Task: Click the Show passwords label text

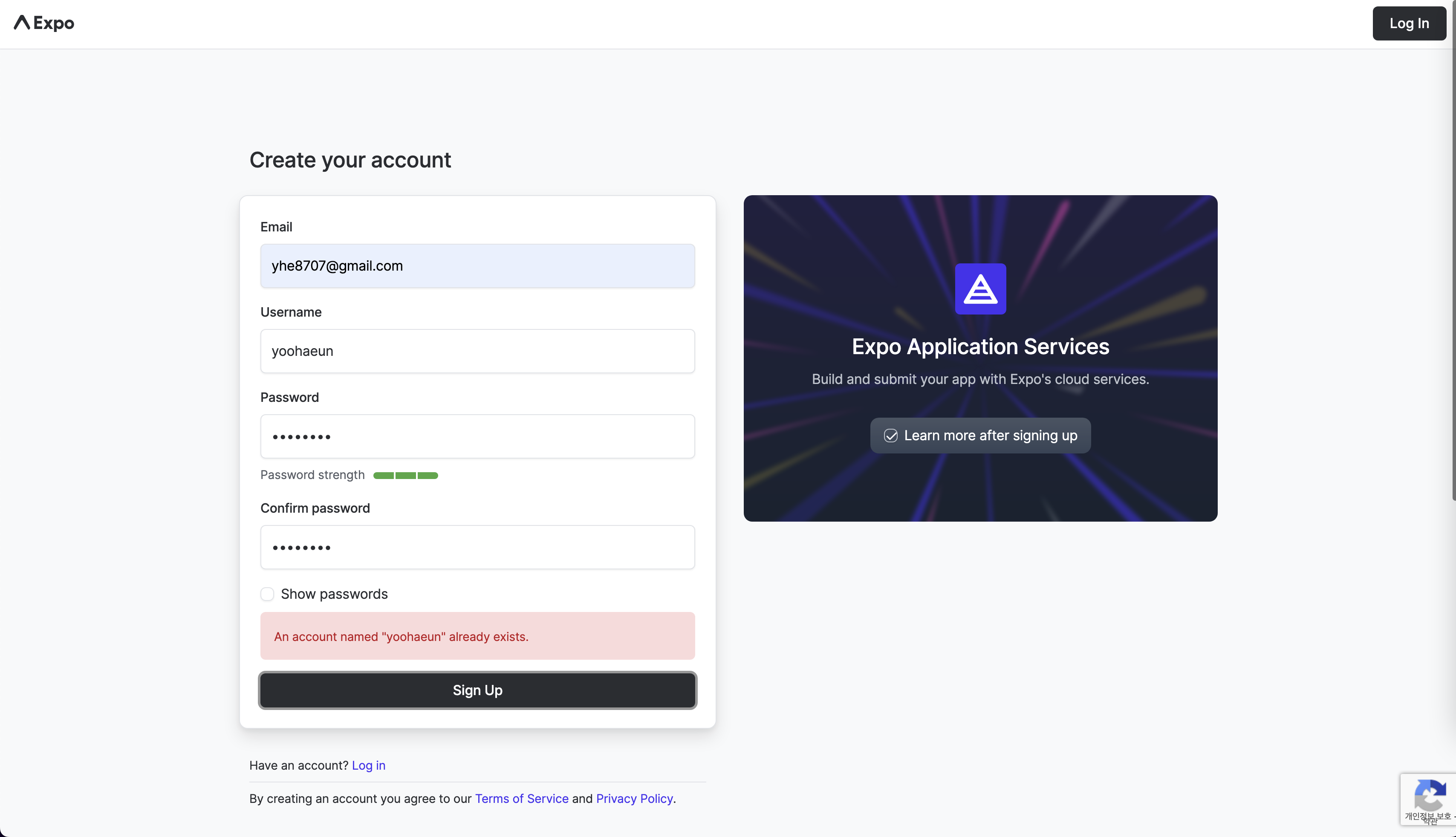Action: pyautogui.click(x=334, y=594)
